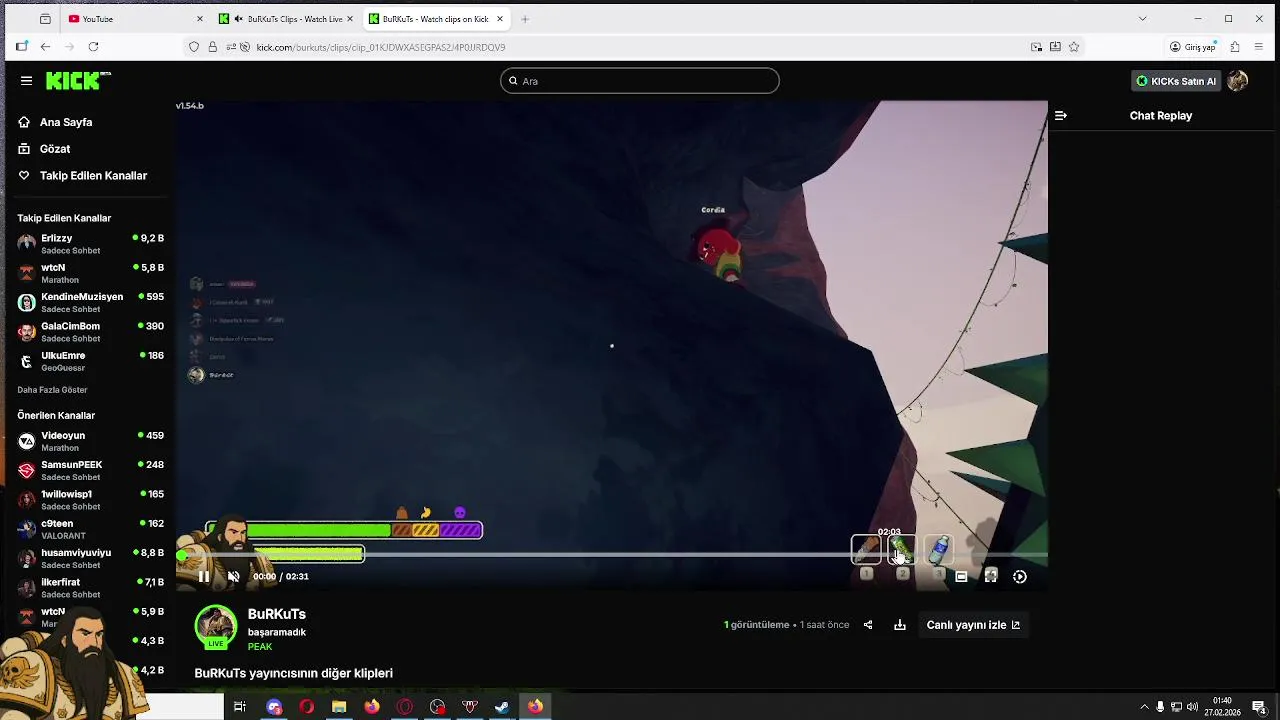Open the picture-in-picture icon in address bar
This screenshot has height=720, width=1280.
point(1036,47)
